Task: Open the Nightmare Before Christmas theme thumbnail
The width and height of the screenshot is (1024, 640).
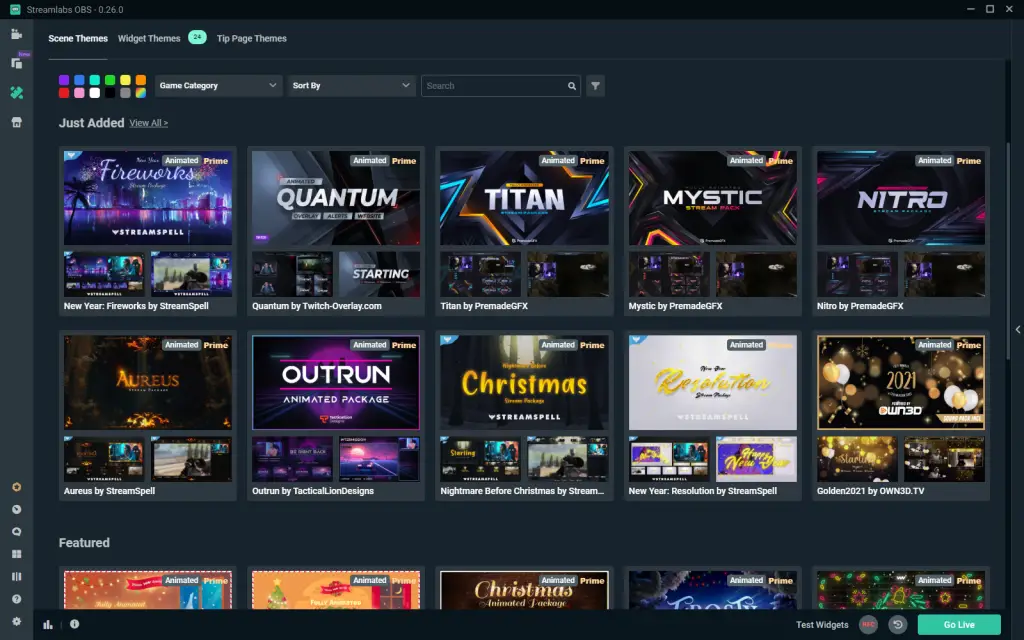Action: [x=524, y=382]
